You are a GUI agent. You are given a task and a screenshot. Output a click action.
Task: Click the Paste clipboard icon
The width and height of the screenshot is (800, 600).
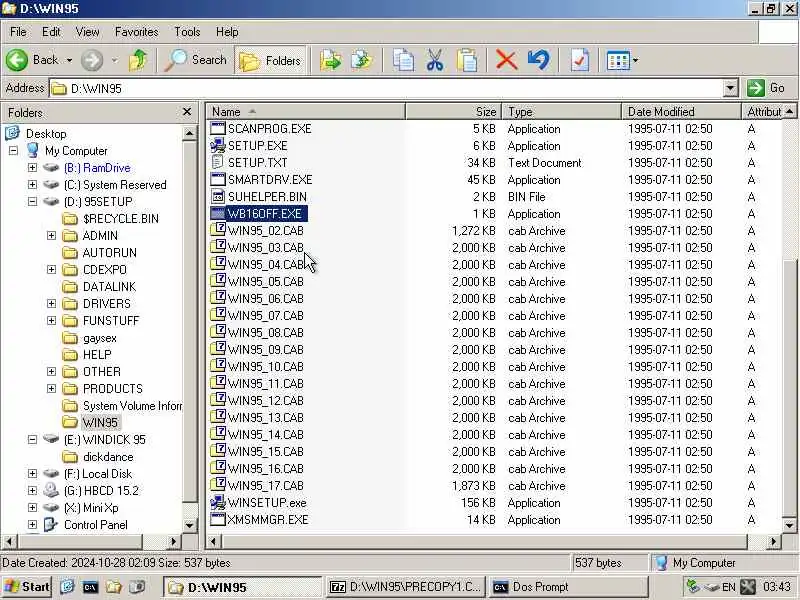(467, 60)
